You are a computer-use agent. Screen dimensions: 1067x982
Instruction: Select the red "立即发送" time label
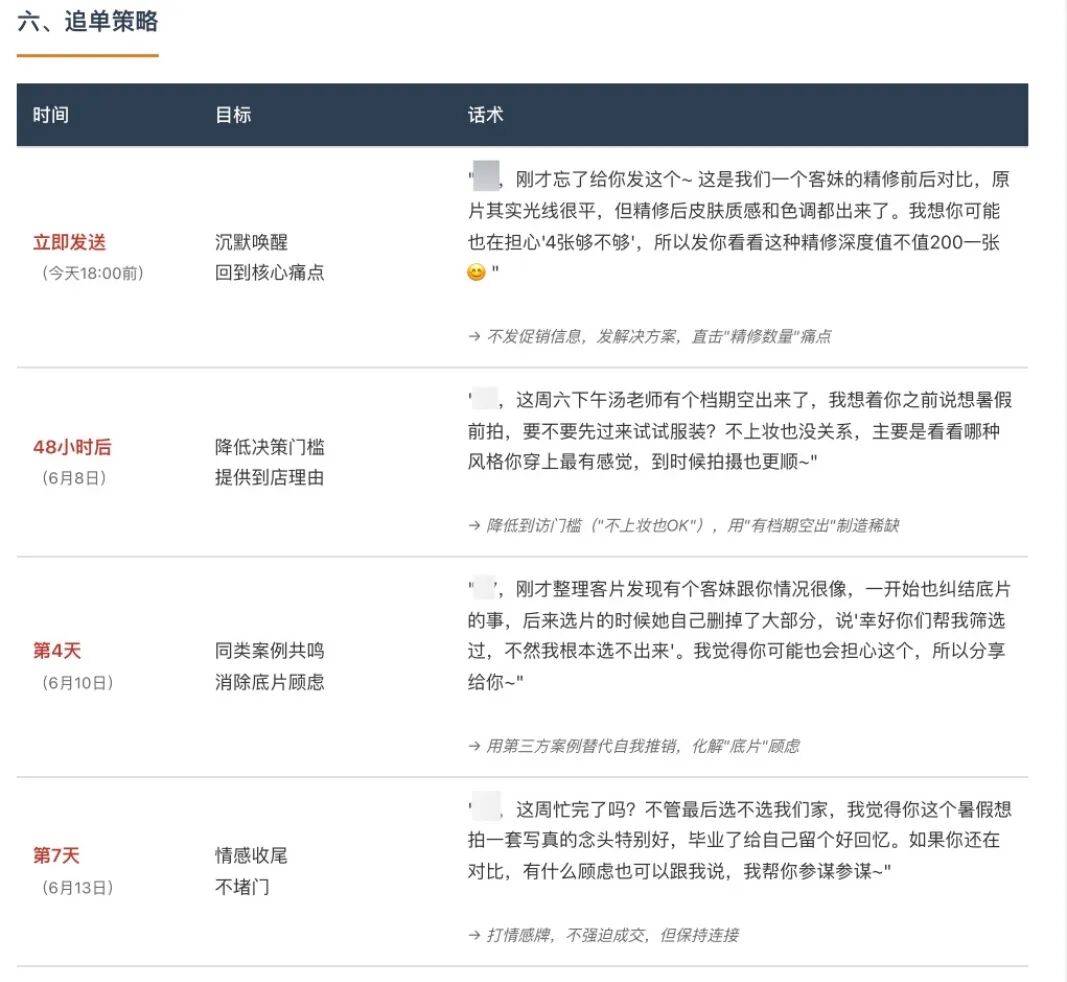[x=69, y=242]
